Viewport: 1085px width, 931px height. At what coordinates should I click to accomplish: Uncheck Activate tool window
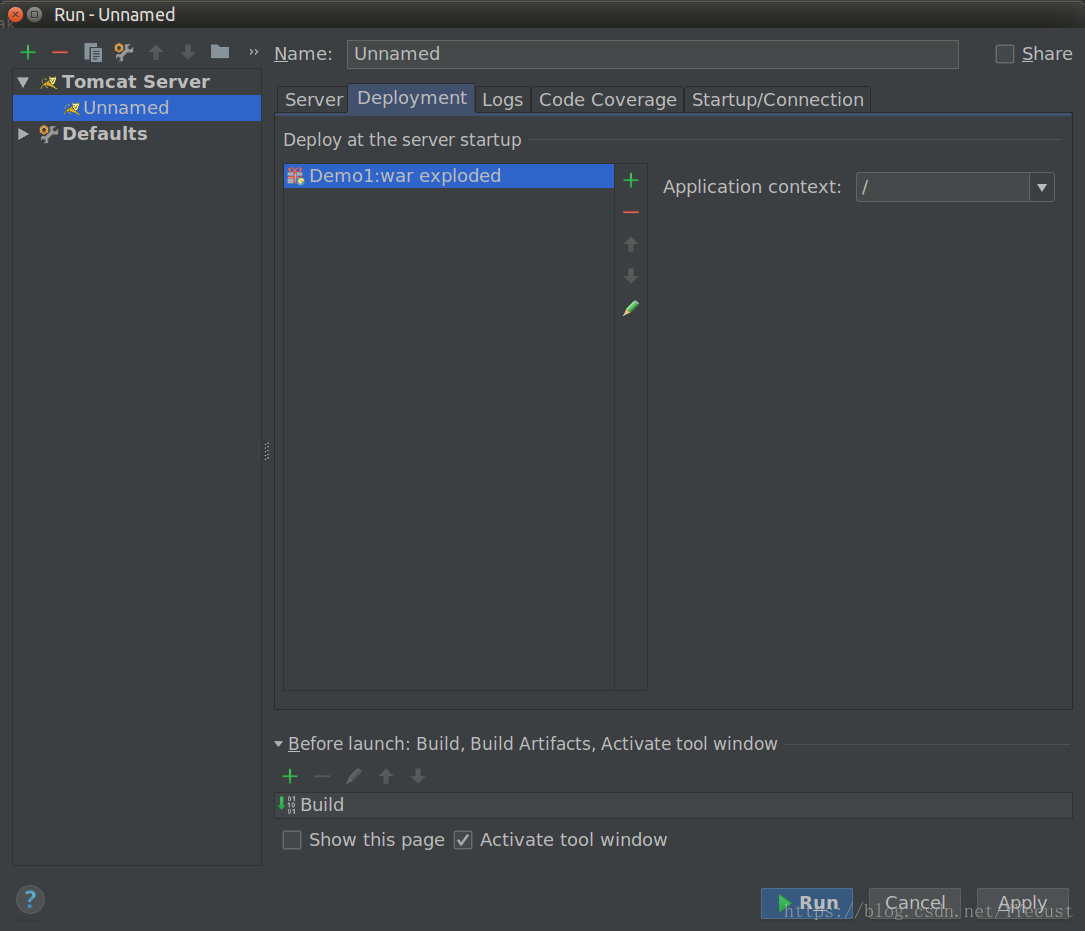tap(463, 840)
